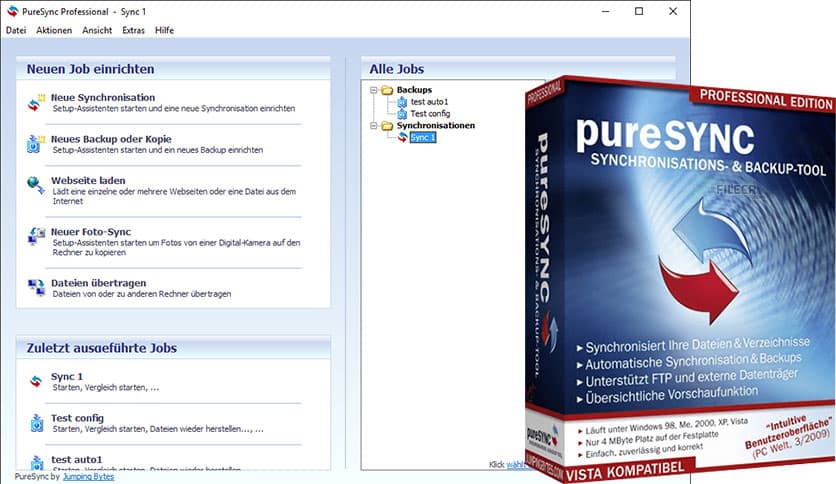Maximize the PureSync window
Screen dimensions: 836x484
639,11
